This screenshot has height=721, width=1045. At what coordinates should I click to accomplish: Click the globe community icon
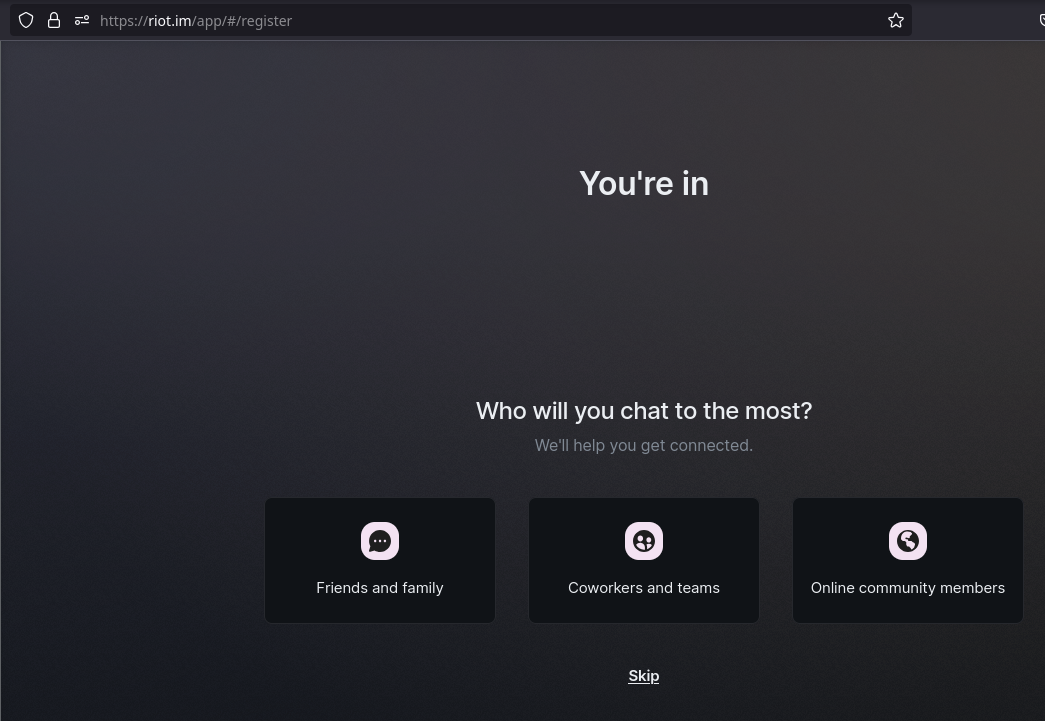coord(908,541)
